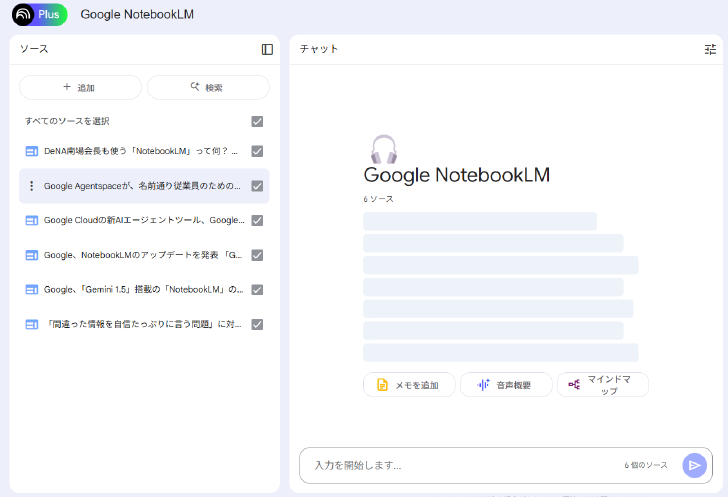Open the マインドマップ mind map button
This screenshot has width=728, height=497.
coord(603,385)
